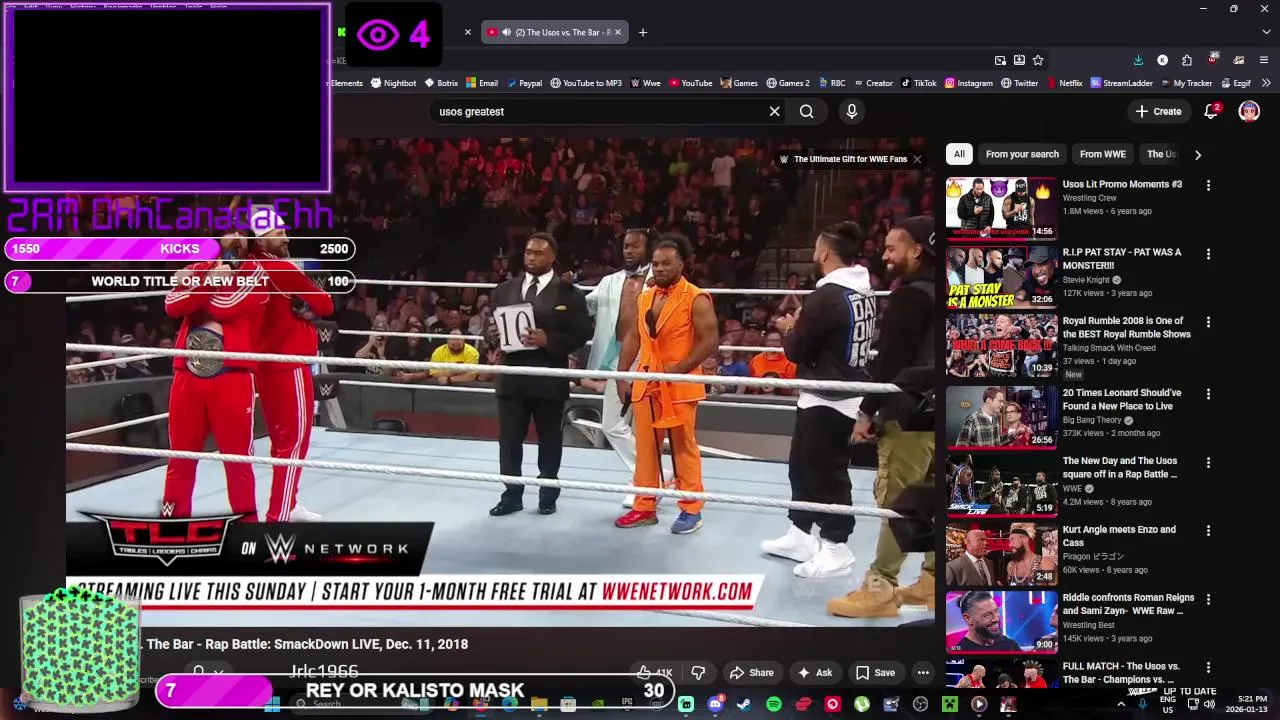Image resolution: width=1280 pixels, height=720 pixels.
Task: Open options for 'Riddle confronts Roman Reigns' video
Action: 1208,600
